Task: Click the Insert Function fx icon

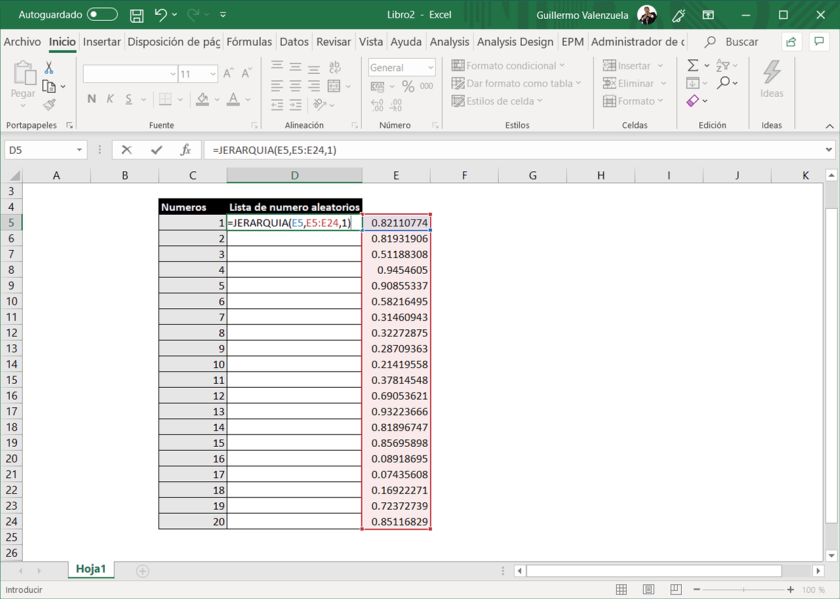Action: (x=185, y=150)
